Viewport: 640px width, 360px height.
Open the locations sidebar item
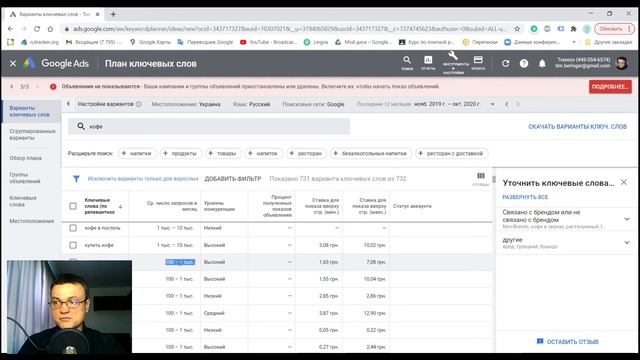click(31, 221)
